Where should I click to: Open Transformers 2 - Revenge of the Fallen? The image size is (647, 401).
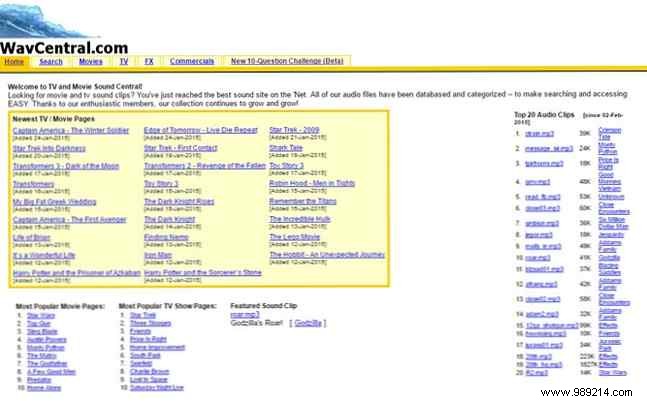pos(205,165)
